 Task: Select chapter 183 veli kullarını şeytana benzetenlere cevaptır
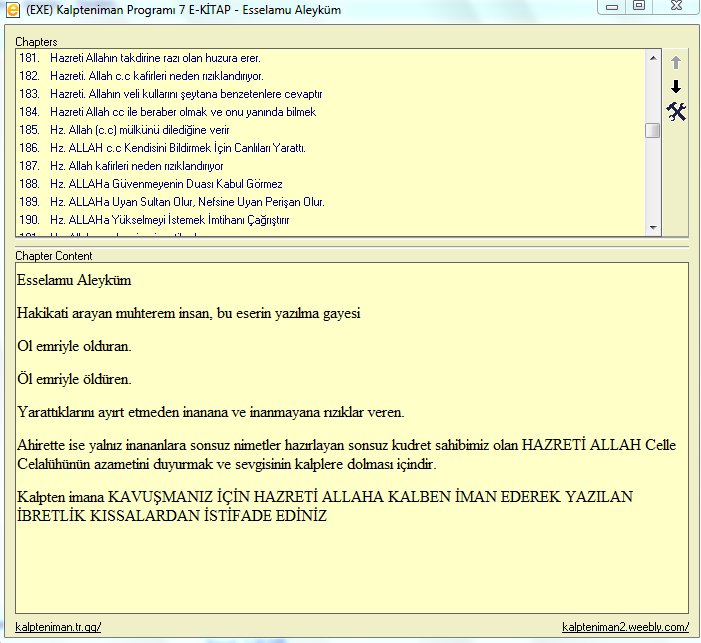click(x=331, y=94)
